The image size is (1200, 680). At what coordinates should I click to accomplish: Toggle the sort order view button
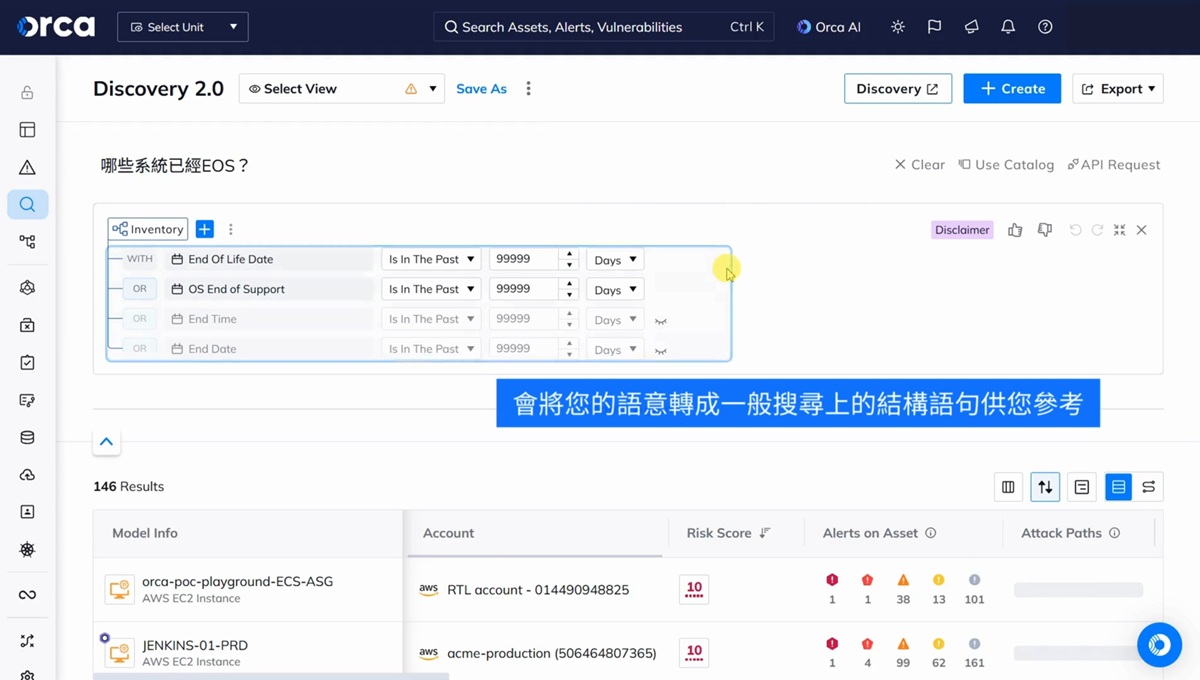tap(1045, 487)
